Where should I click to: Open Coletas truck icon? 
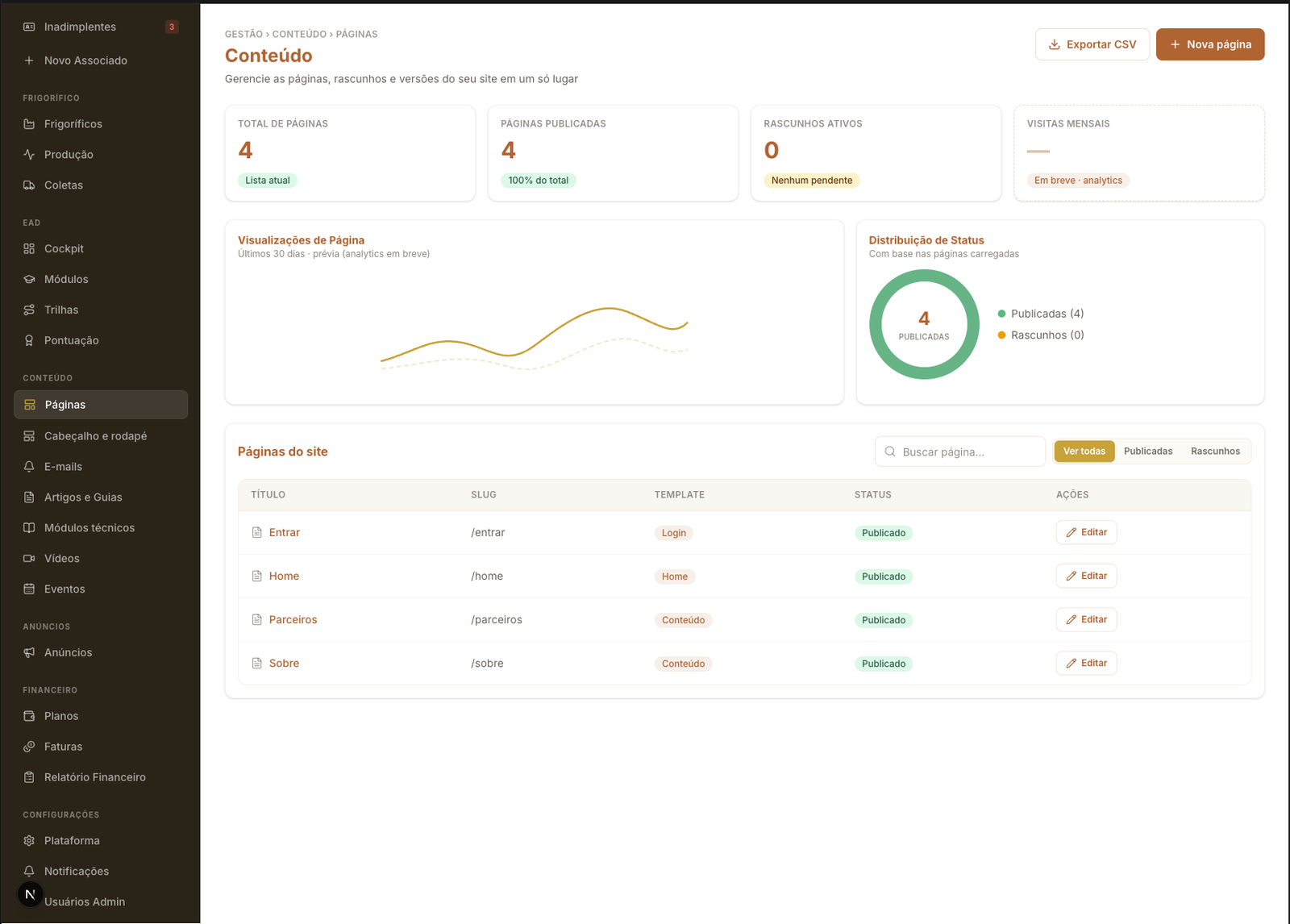(29, 185)
